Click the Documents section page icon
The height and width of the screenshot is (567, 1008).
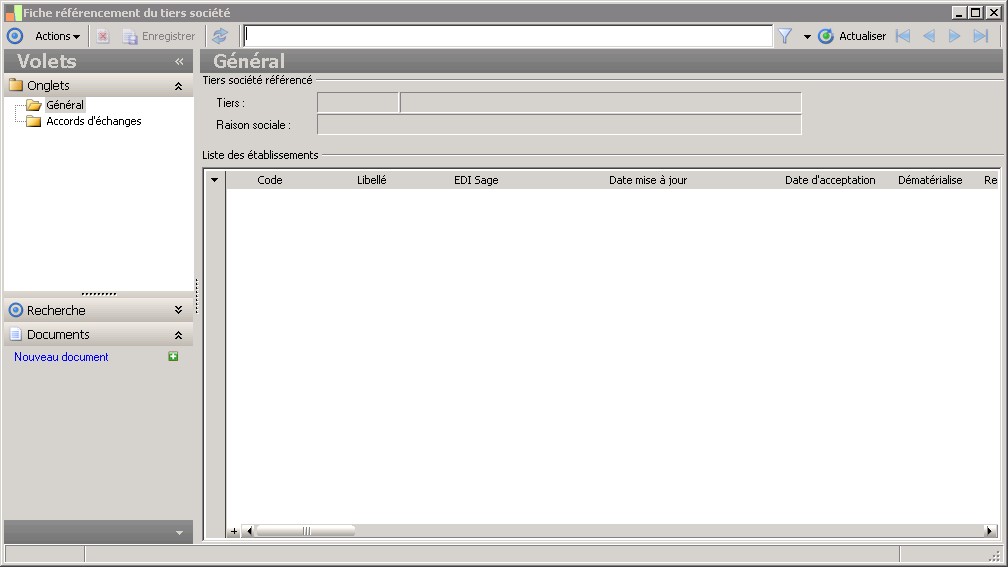click(x=15, y=334)
